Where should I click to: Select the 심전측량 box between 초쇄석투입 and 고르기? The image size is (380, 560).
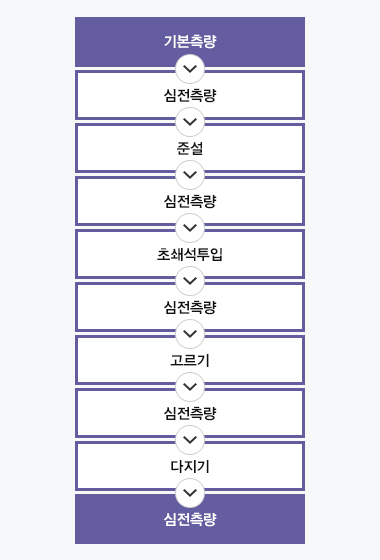(x=190, y=307)
